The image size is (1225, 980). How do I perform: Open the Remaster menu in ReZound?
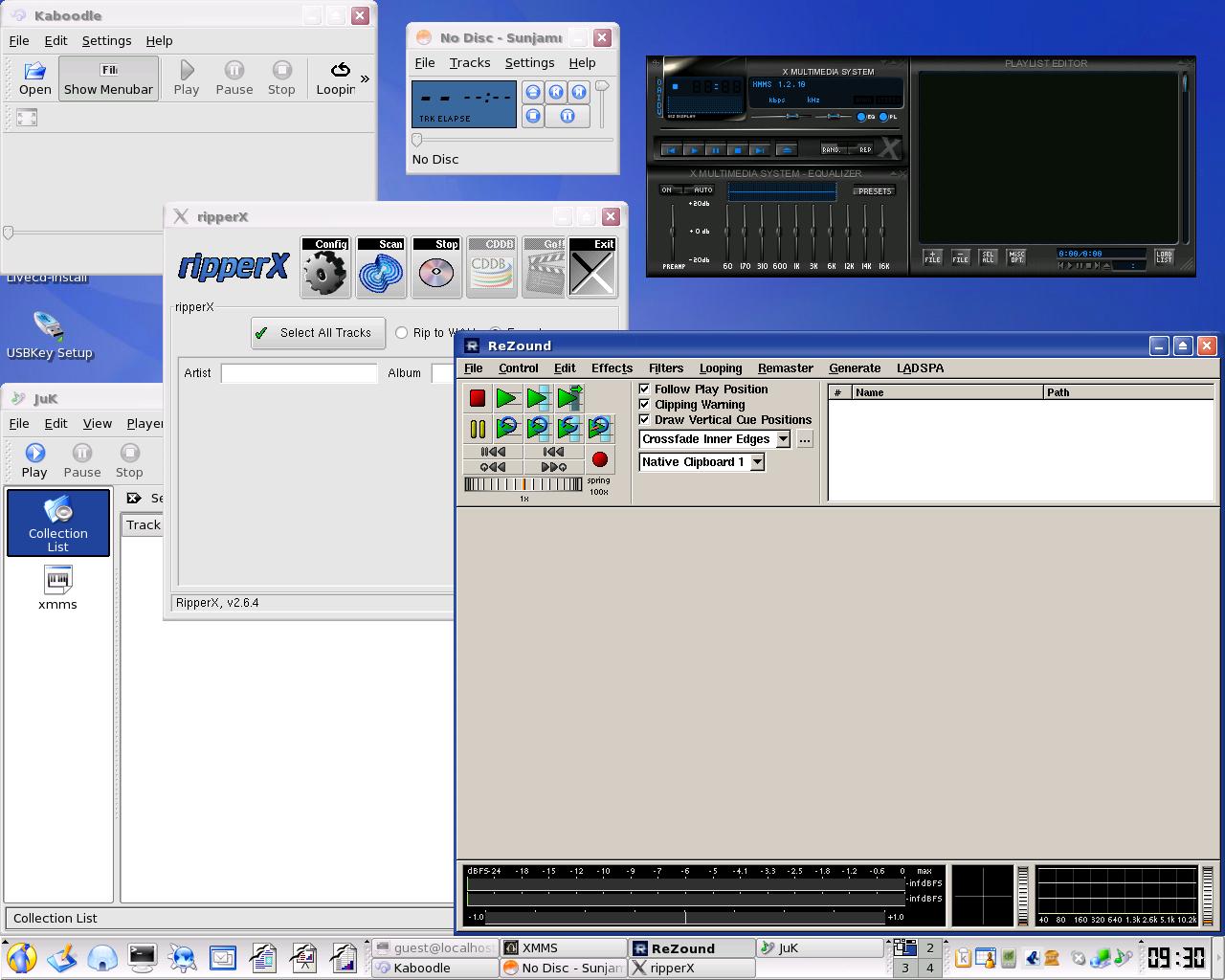[x=786, y=368]
